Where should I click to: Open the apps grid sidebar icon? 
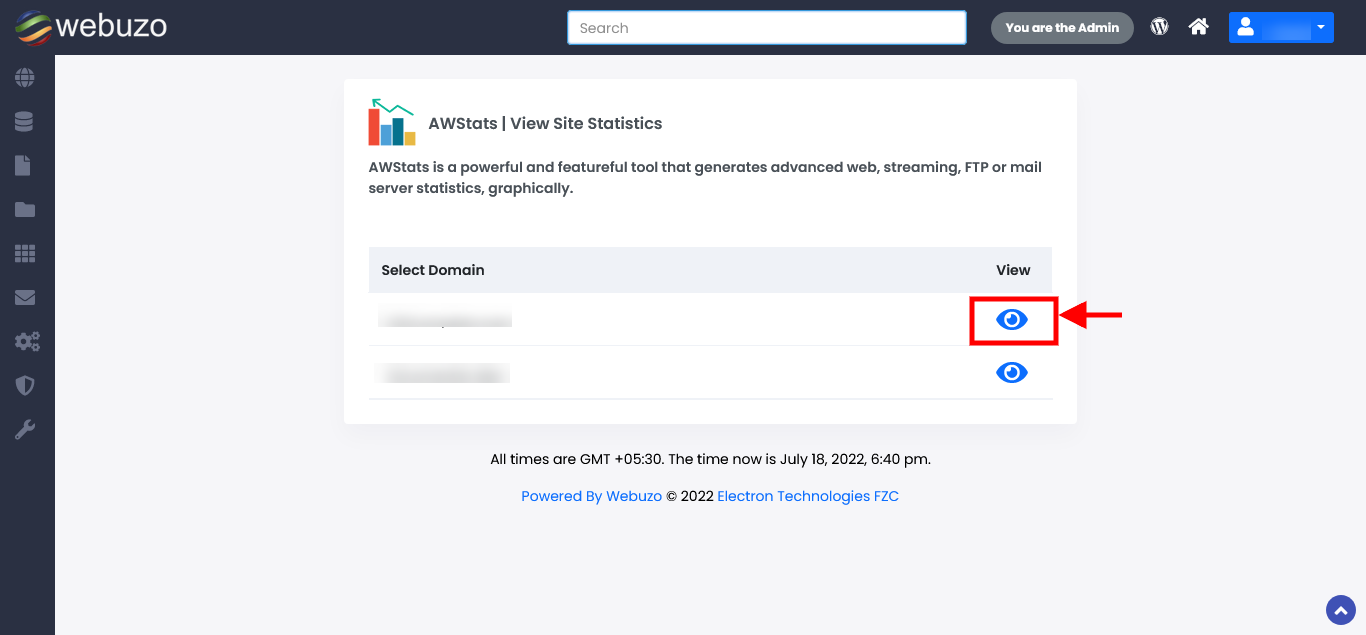click(25, 254)
